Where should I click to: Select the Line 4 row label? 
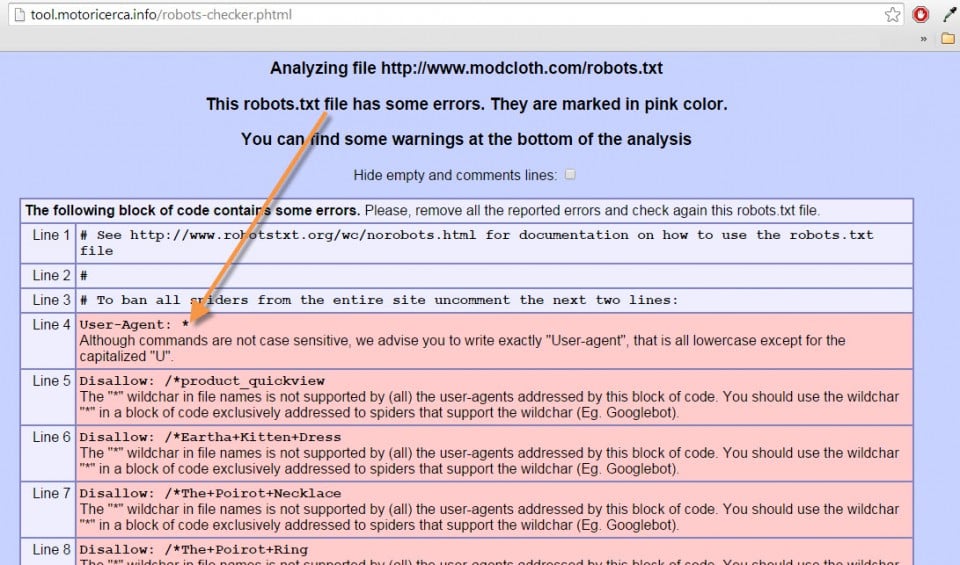click(51, 324)
